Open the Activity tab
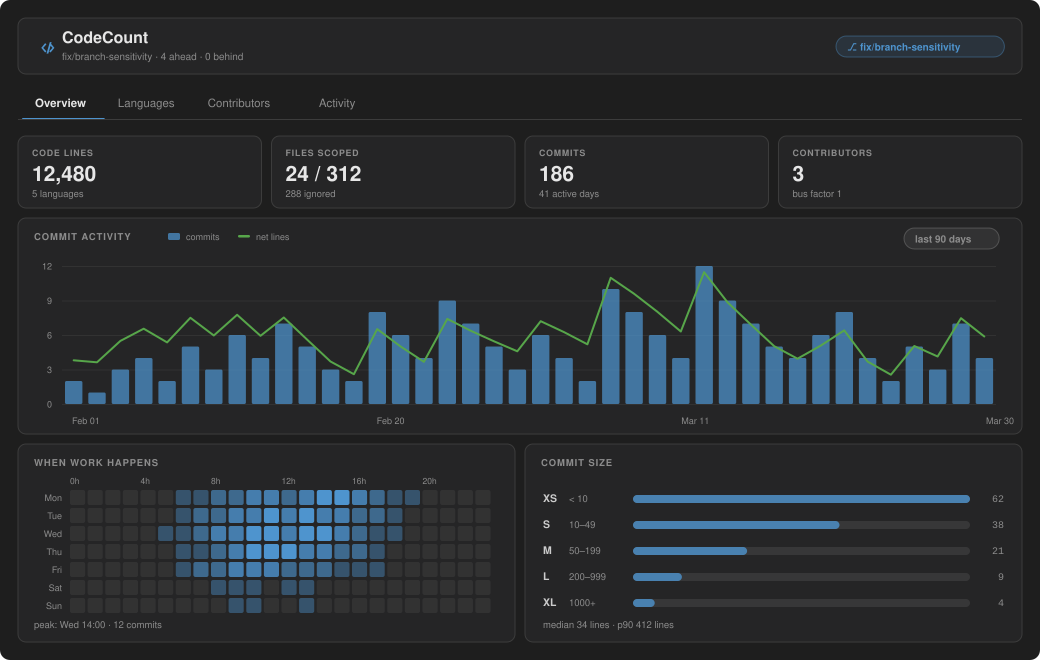 [337, 103]
